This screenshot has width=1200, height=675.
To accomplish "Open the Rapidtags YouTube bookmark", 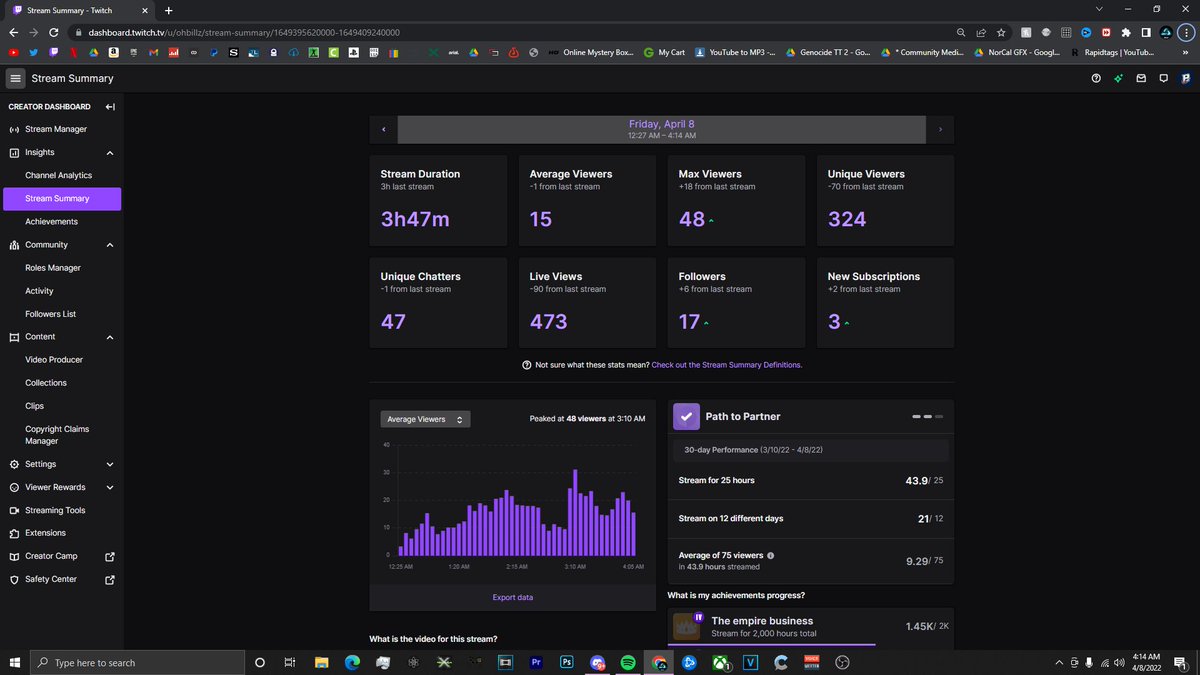I will tap(1111, 52).
